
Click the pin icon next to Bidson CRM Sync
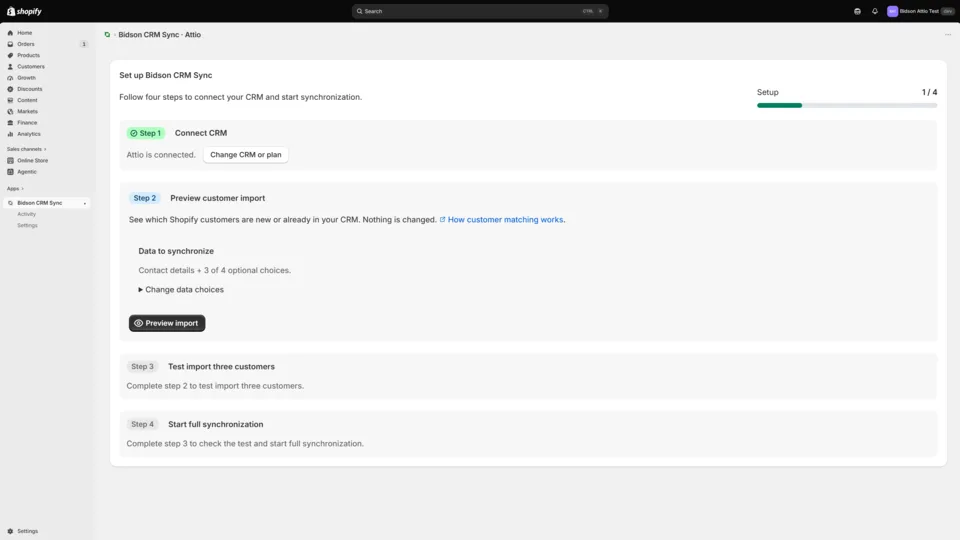coord(84,203)
